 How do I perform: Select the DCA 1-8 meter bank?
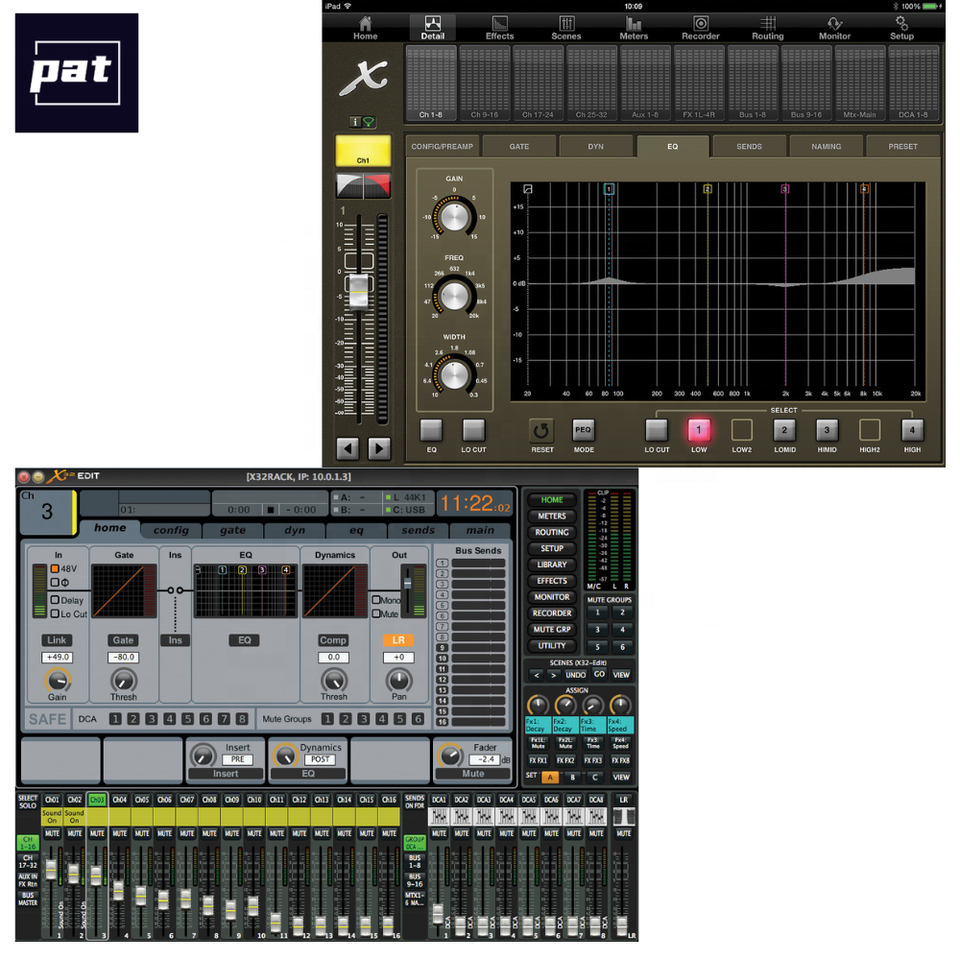pos(913,83)
